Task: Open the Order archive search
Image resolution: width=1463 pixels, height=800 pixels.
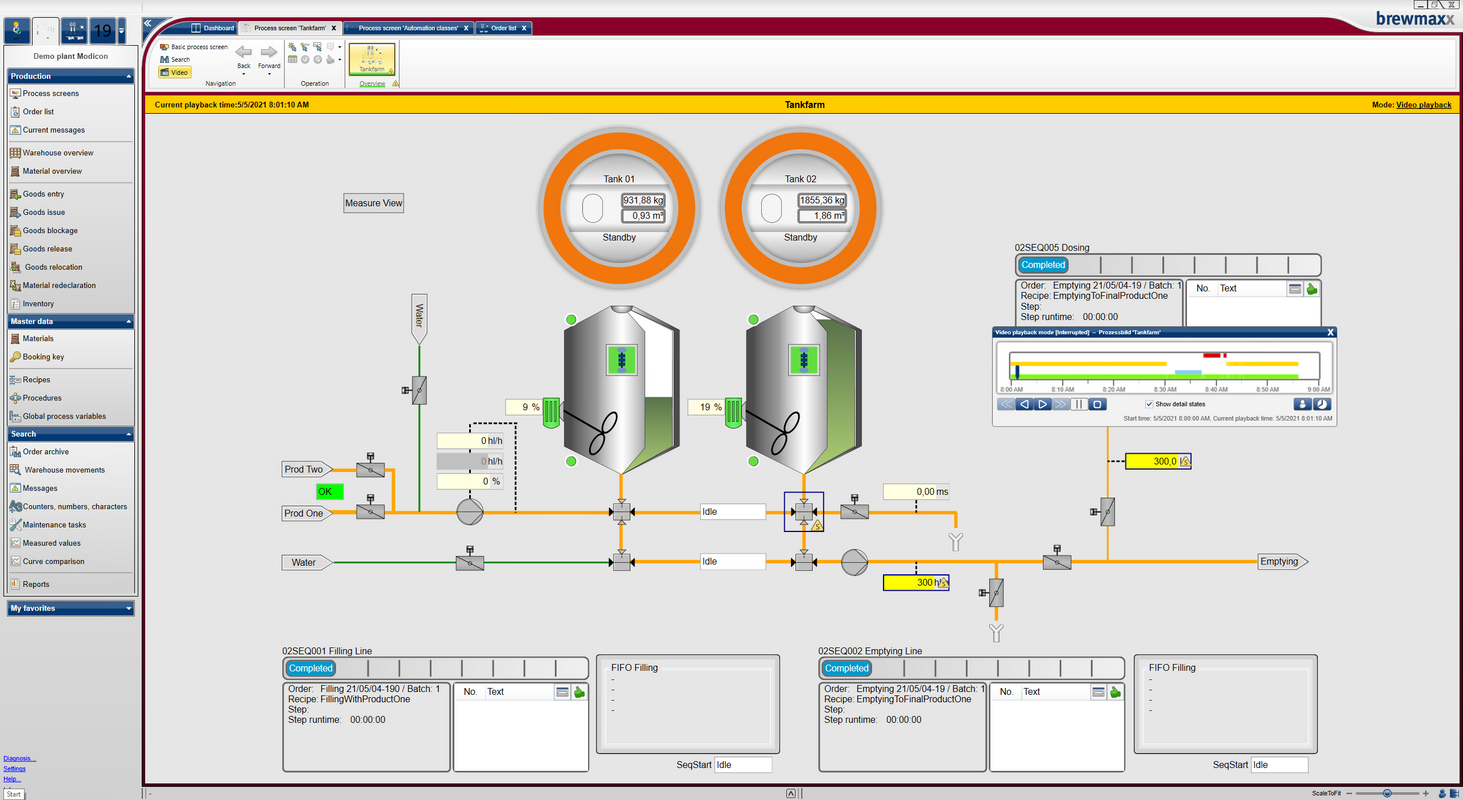Action: (46, 451)
